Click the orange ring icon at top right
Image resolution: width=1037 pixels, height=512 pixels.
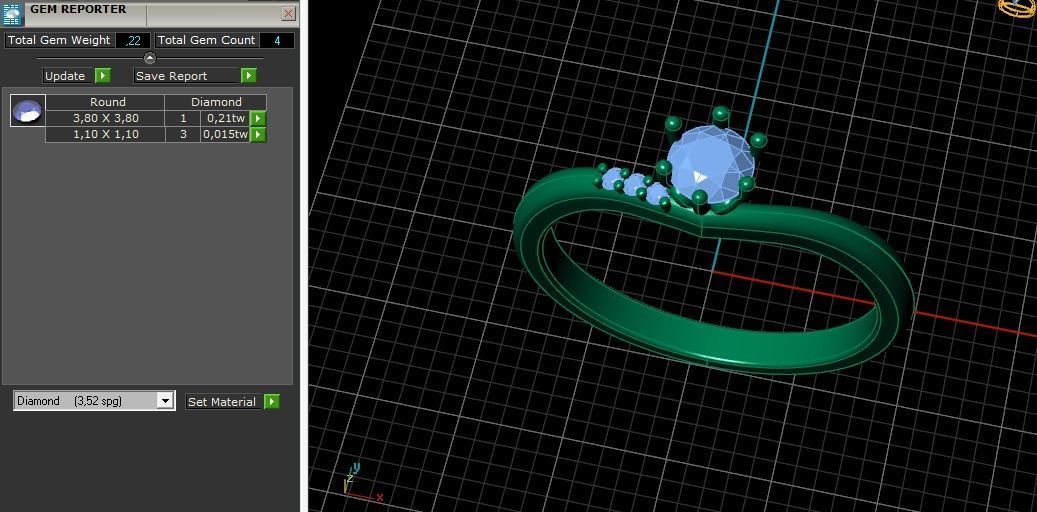(1018, 7)
